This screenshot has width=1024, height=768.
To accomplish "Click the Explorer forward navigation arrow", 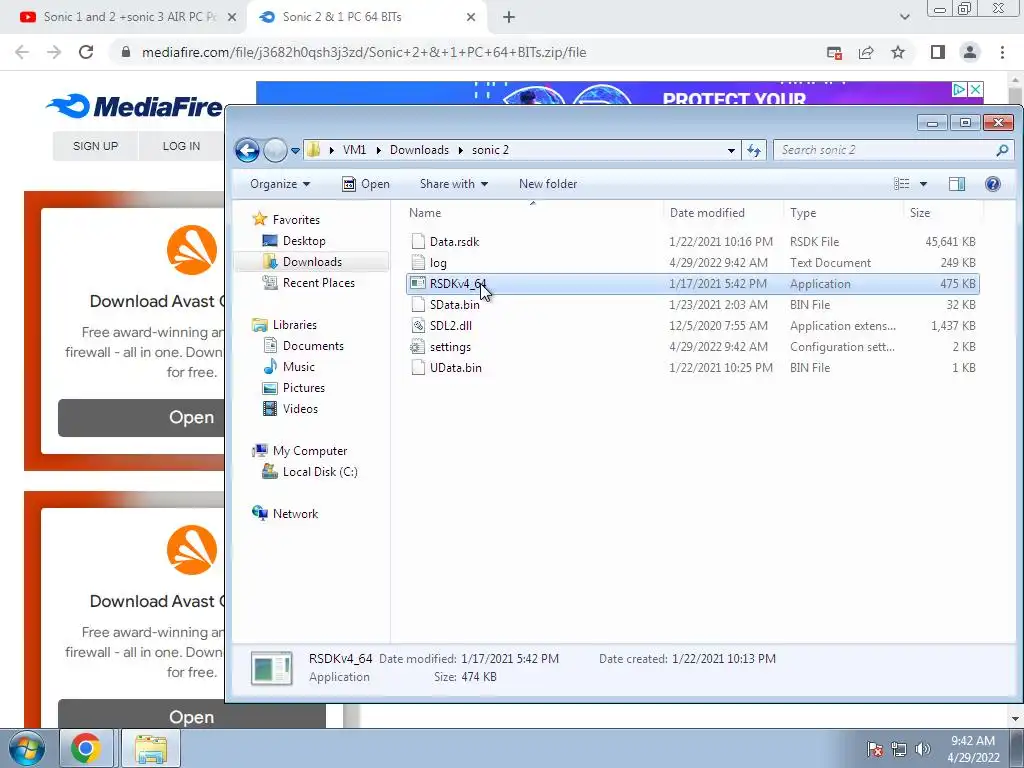I will point(275,151).
